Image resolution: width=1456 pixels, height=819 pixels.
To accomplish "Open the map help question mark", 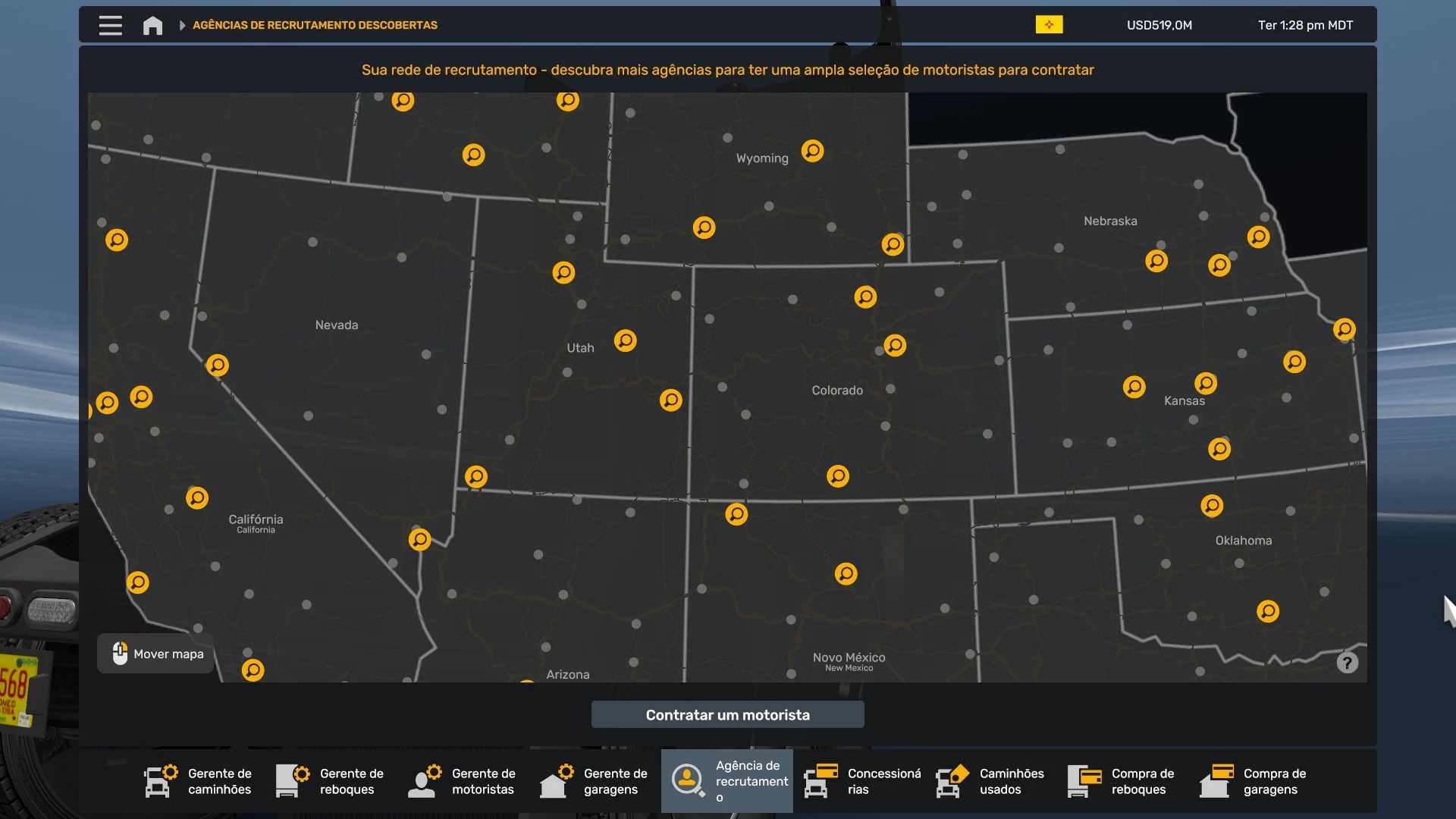I will (x=1347, y=663).
